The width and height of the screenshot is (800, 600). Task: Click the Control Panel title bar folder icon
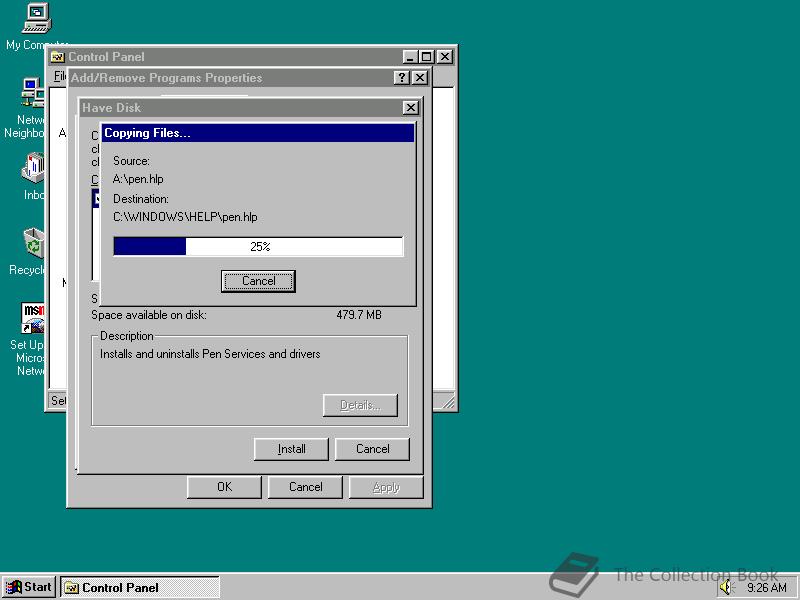click(x=57, y=57)
